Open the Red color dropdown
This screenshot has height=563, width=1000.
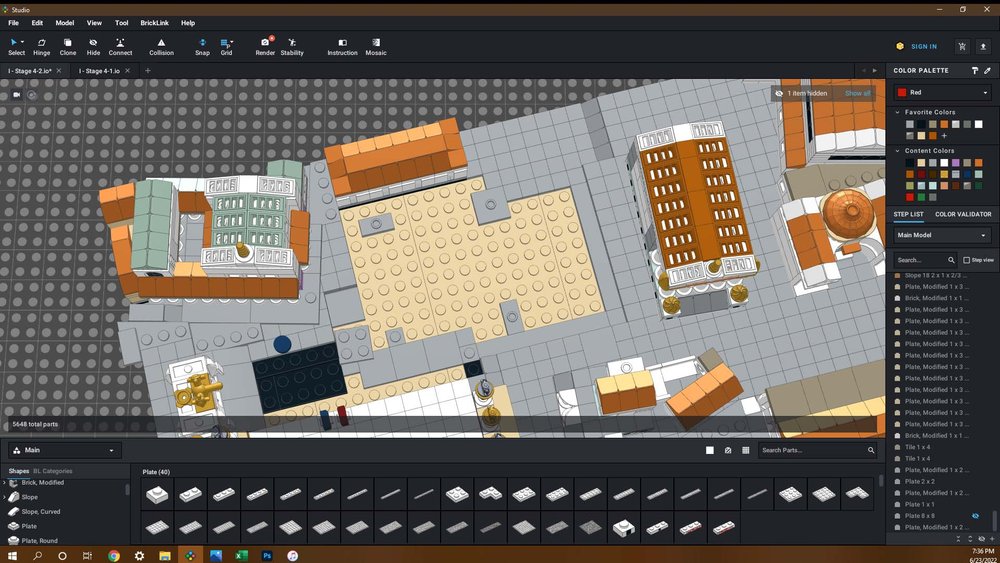[x=943, y=92]
